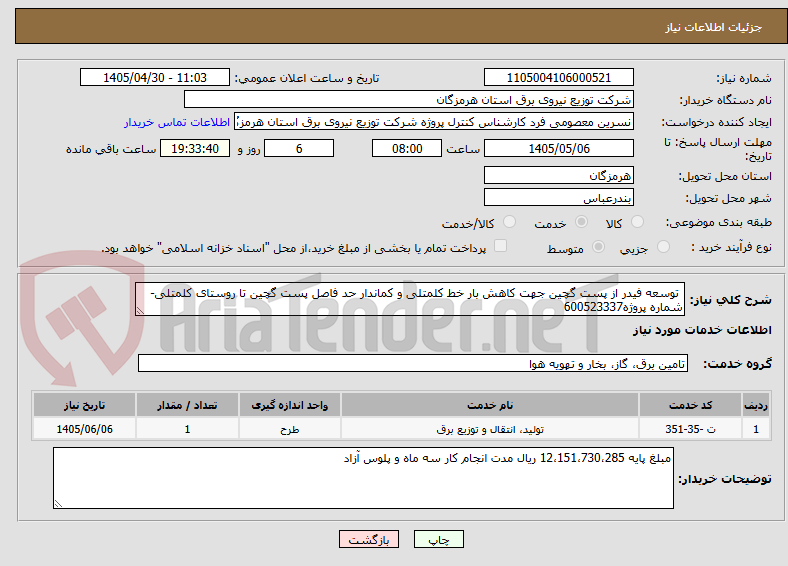Click the توضیحات خریدار textarea

(363, 478)
